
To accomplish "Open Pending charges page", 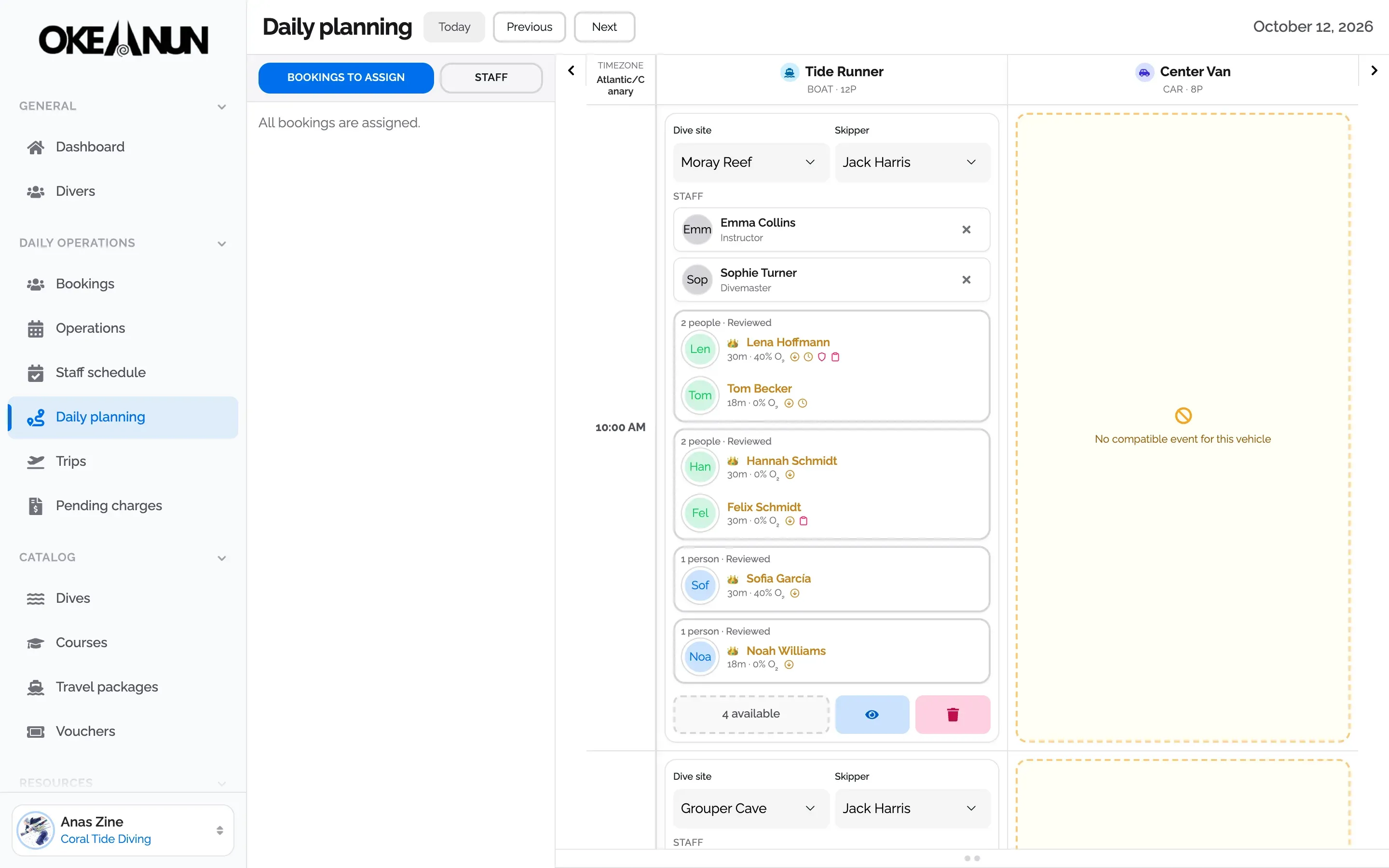I will [123, 506].
